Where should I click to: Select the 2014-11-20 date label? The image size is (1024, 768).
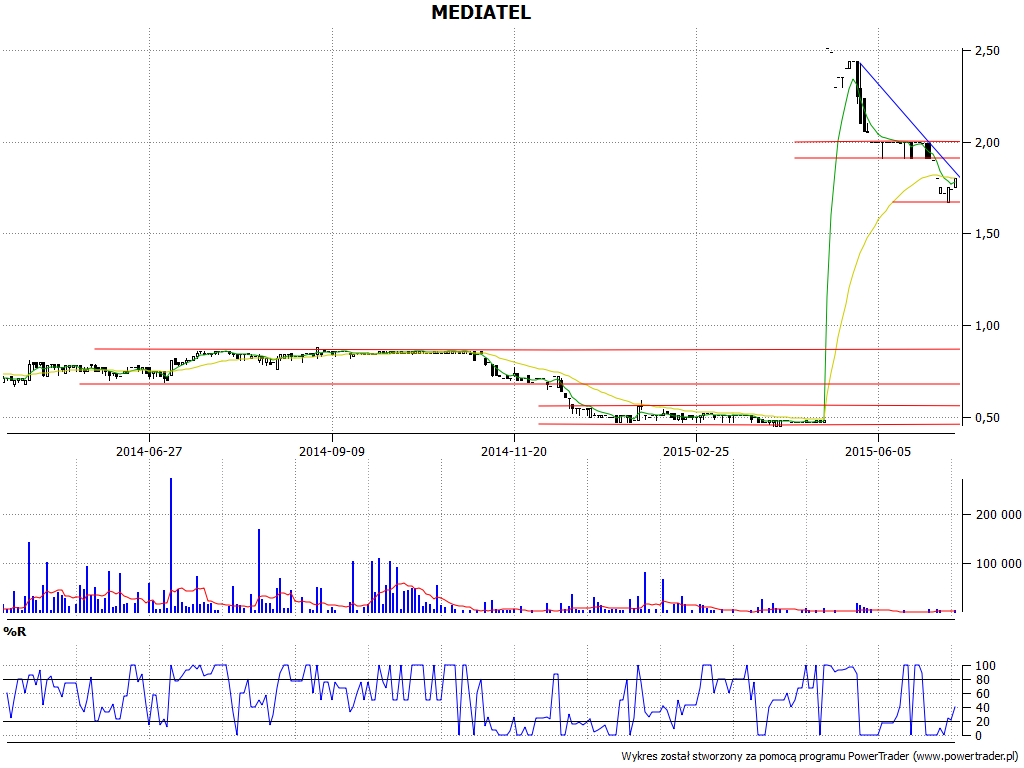click(x=514, y=451)
